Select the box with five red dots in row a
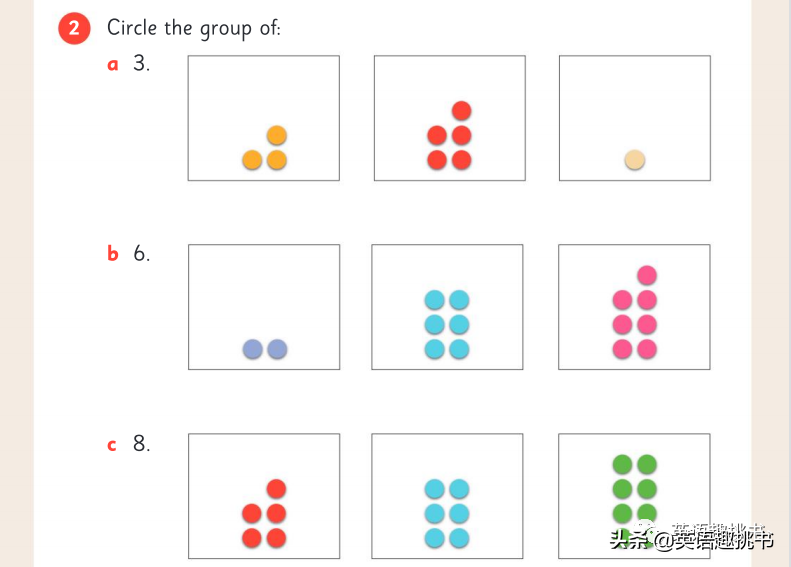791x567 pixels. coord(449,118)
